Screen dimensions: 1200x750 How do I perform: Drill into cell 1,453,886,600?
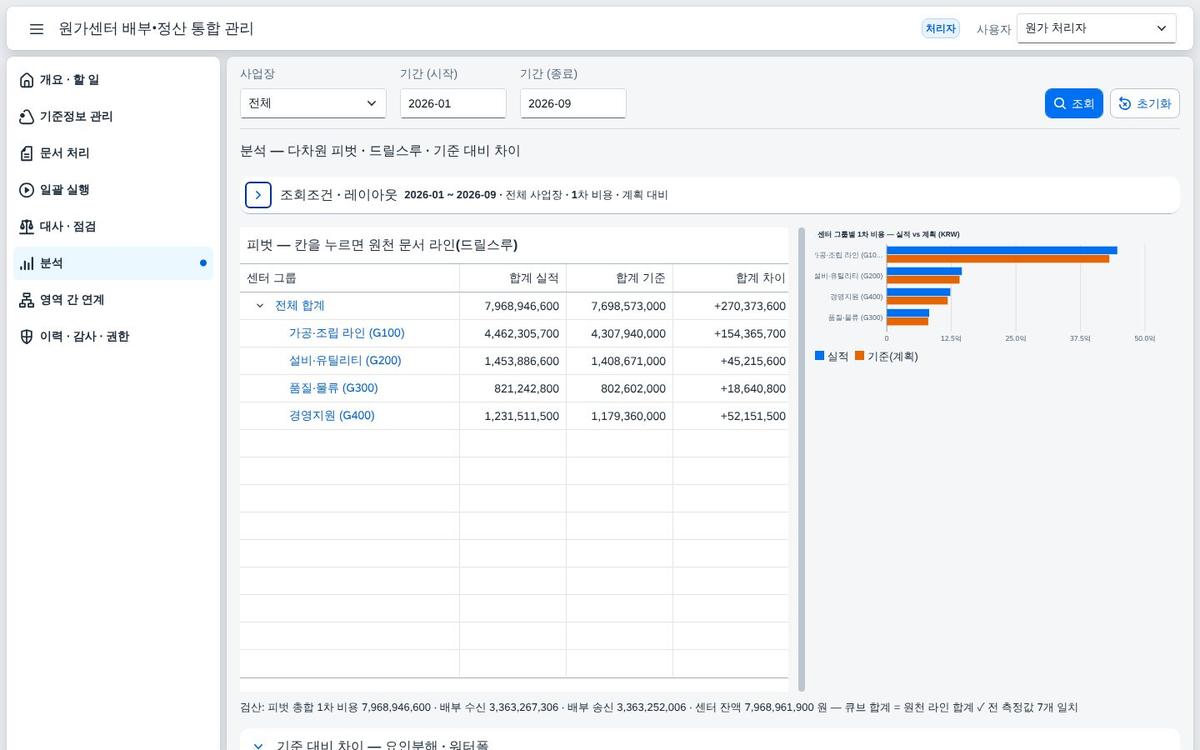tap(513, 360)
